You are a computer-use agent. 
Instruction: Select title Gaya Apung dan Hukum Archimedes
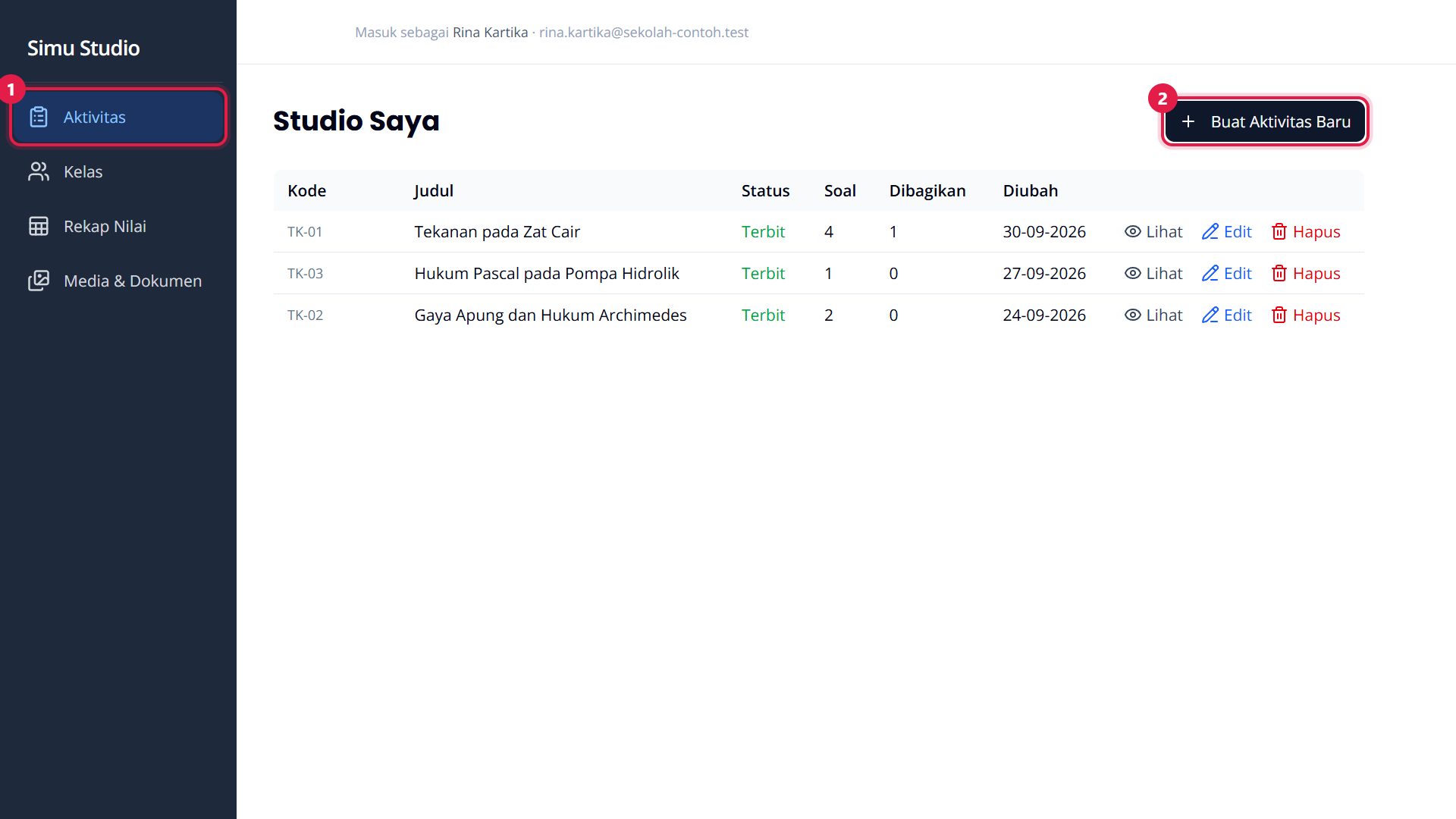[x=551, y=315]
